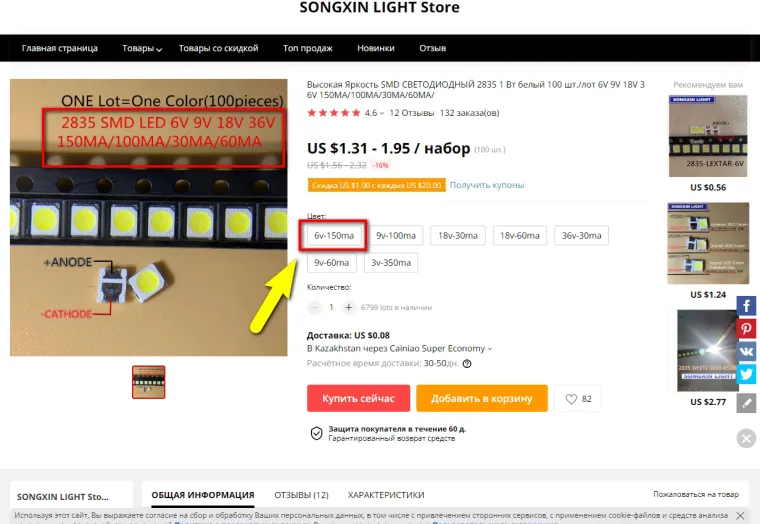Click the pencil edit icon
This screenshot has height=524, width=760.
coord(746,403)
